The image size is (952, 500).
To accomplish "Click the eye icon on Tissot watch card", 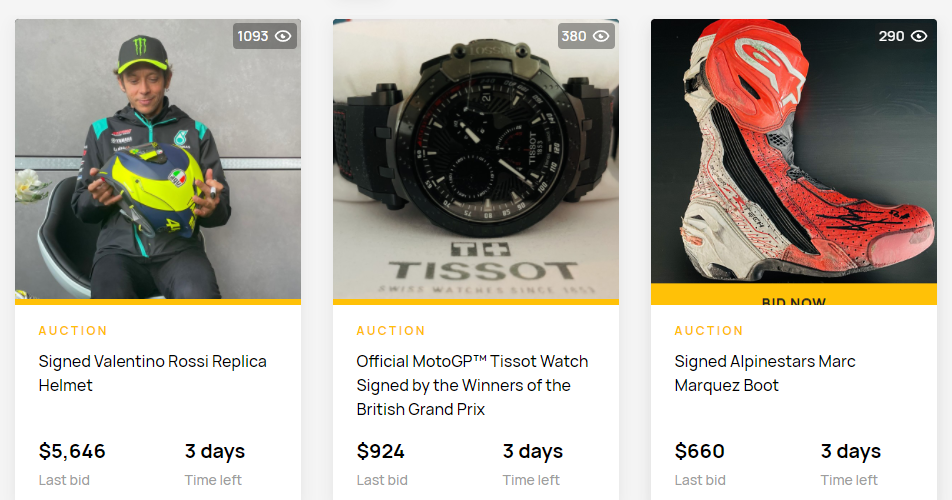I will point(601,36).
